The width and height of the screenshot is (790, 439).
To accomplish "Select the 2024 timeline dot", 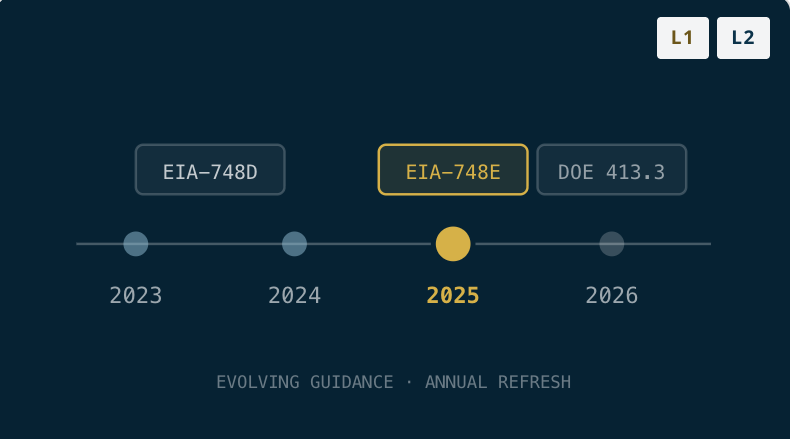I will (x=294, y=244).
